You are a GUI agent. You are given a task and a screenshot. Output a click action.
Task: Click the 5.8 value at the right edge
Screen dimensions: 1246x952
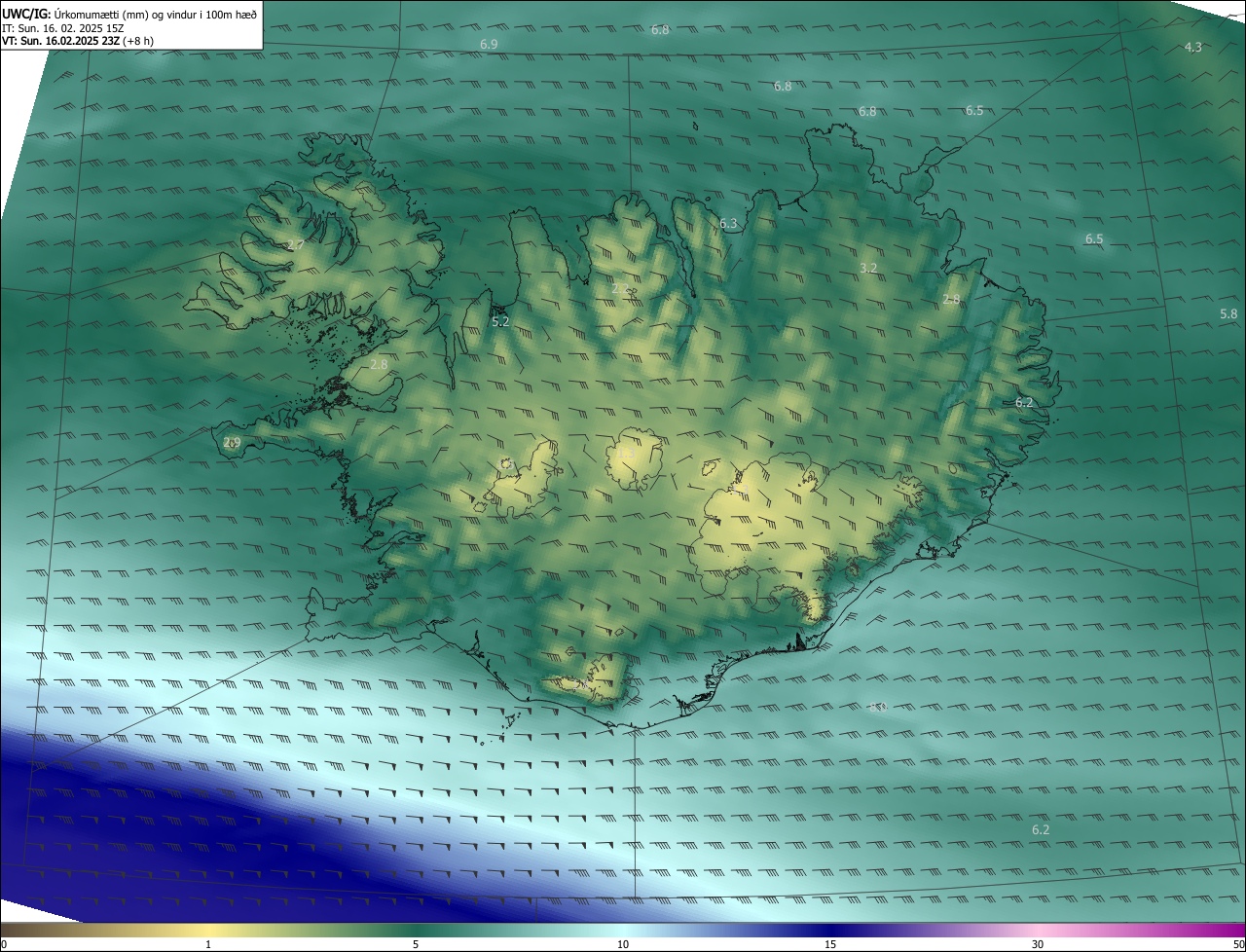click(1228, 313)
